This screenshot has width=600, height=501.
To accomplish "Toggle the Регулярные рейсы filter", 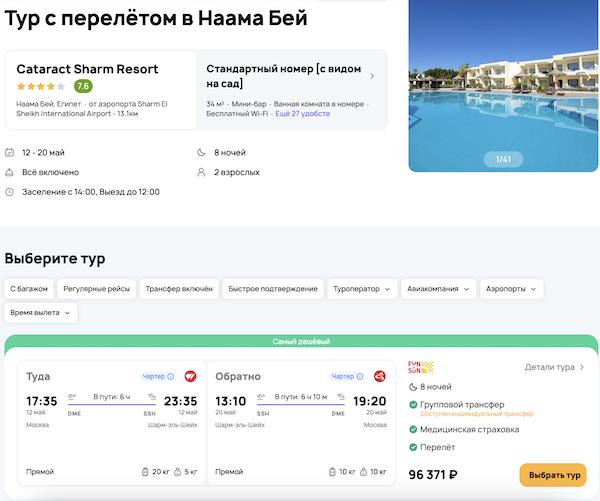I will click(x=96, y=289).
